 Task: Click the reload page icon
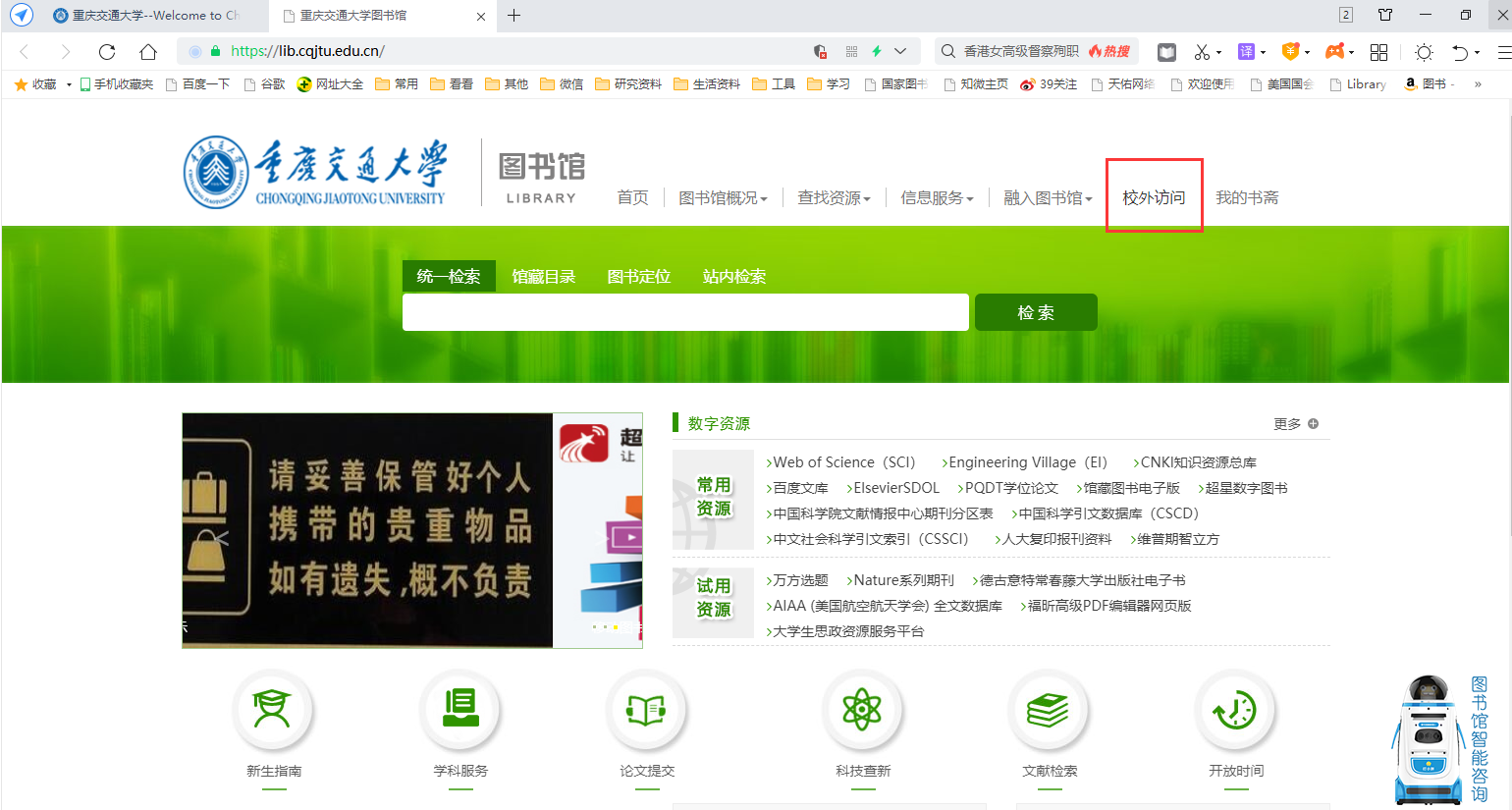coord(107,52)
